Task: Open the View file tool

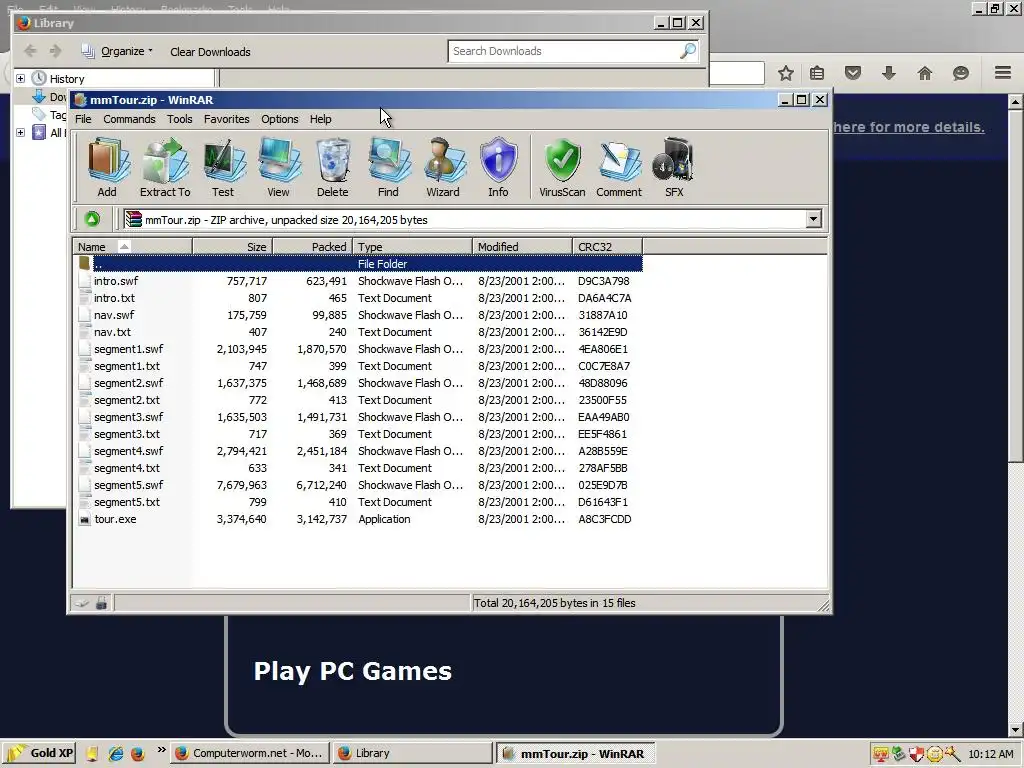Action: (278, 167)
